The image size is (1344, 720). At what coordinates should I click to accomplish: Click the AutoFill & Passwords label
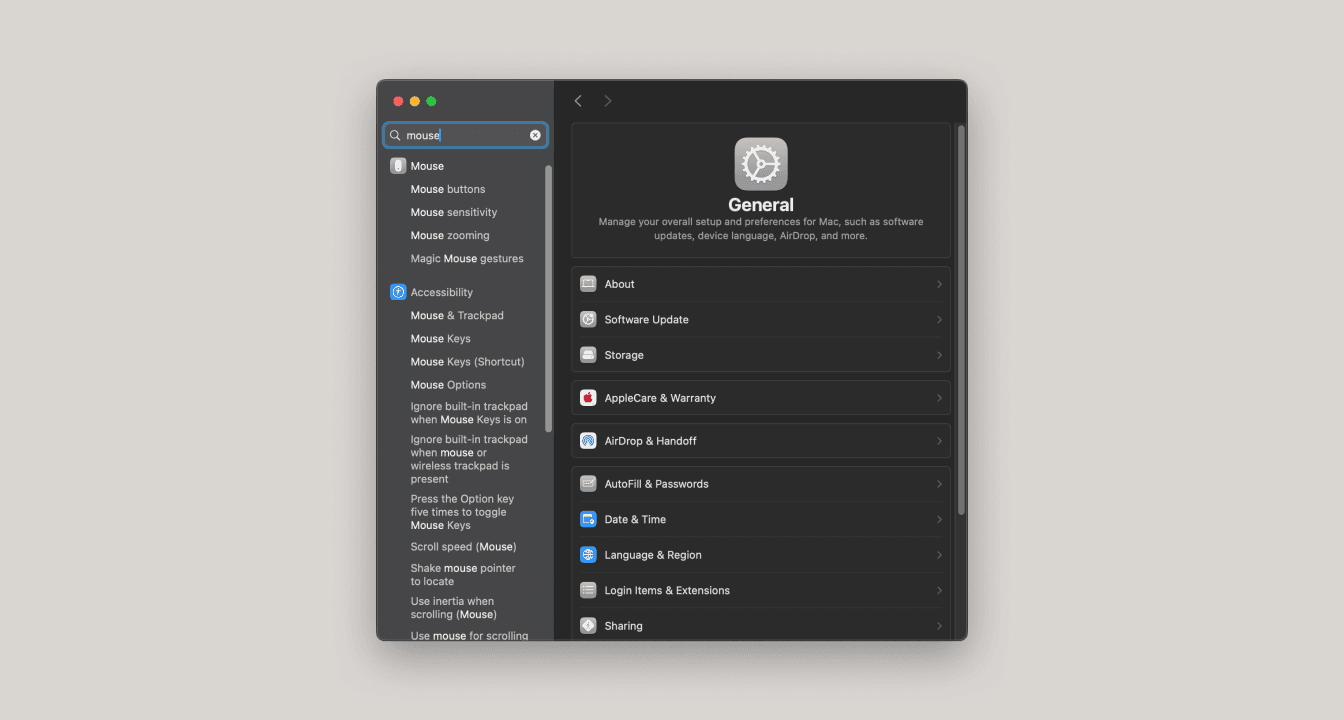656,484
